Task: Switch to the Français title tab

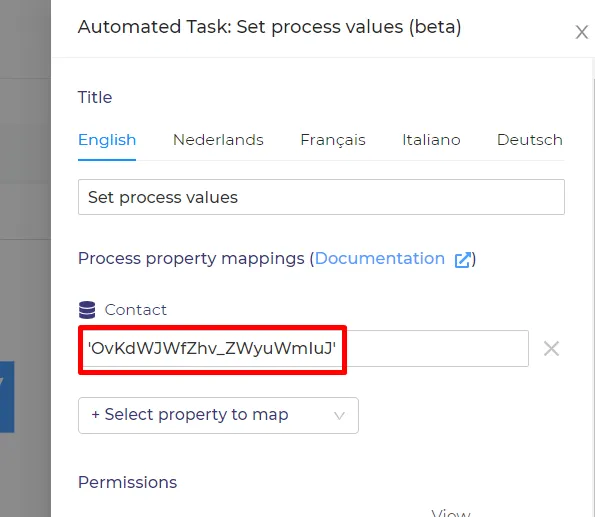Action: tap(333, 140)
